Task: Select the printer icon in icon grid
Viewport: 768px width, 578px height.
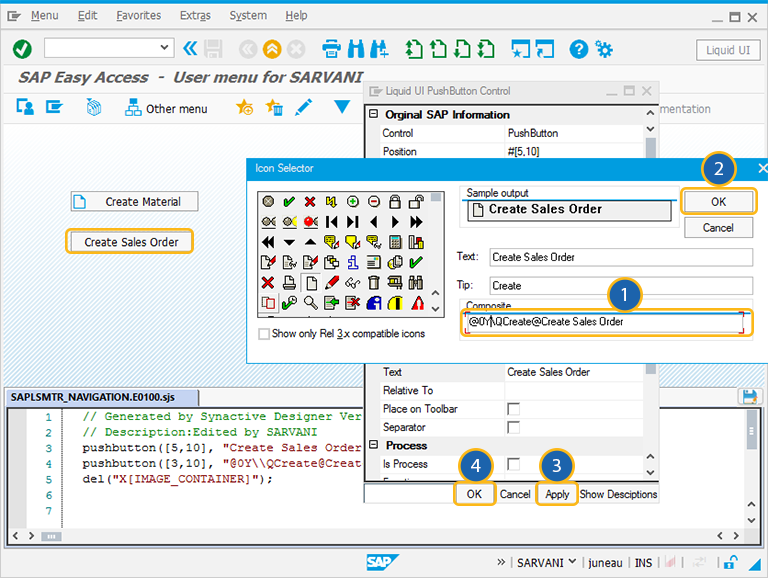Action: point(289,283)
